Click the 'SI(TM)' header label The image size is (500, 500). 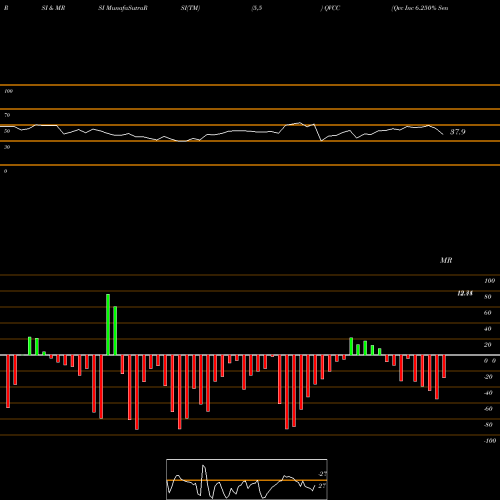(x=190, y=8)
